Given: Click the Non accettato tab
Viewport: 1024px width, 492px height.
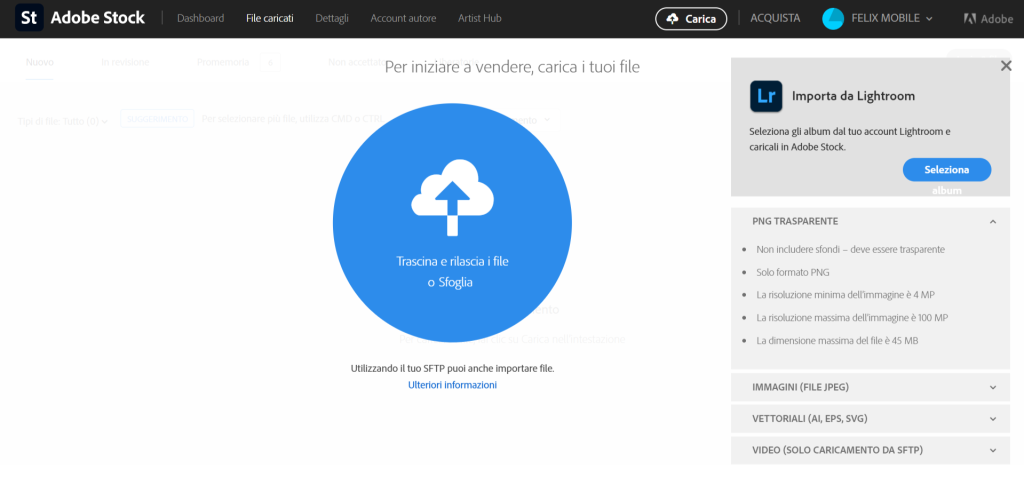Looking at the screenshot, I should coord(358,63).
